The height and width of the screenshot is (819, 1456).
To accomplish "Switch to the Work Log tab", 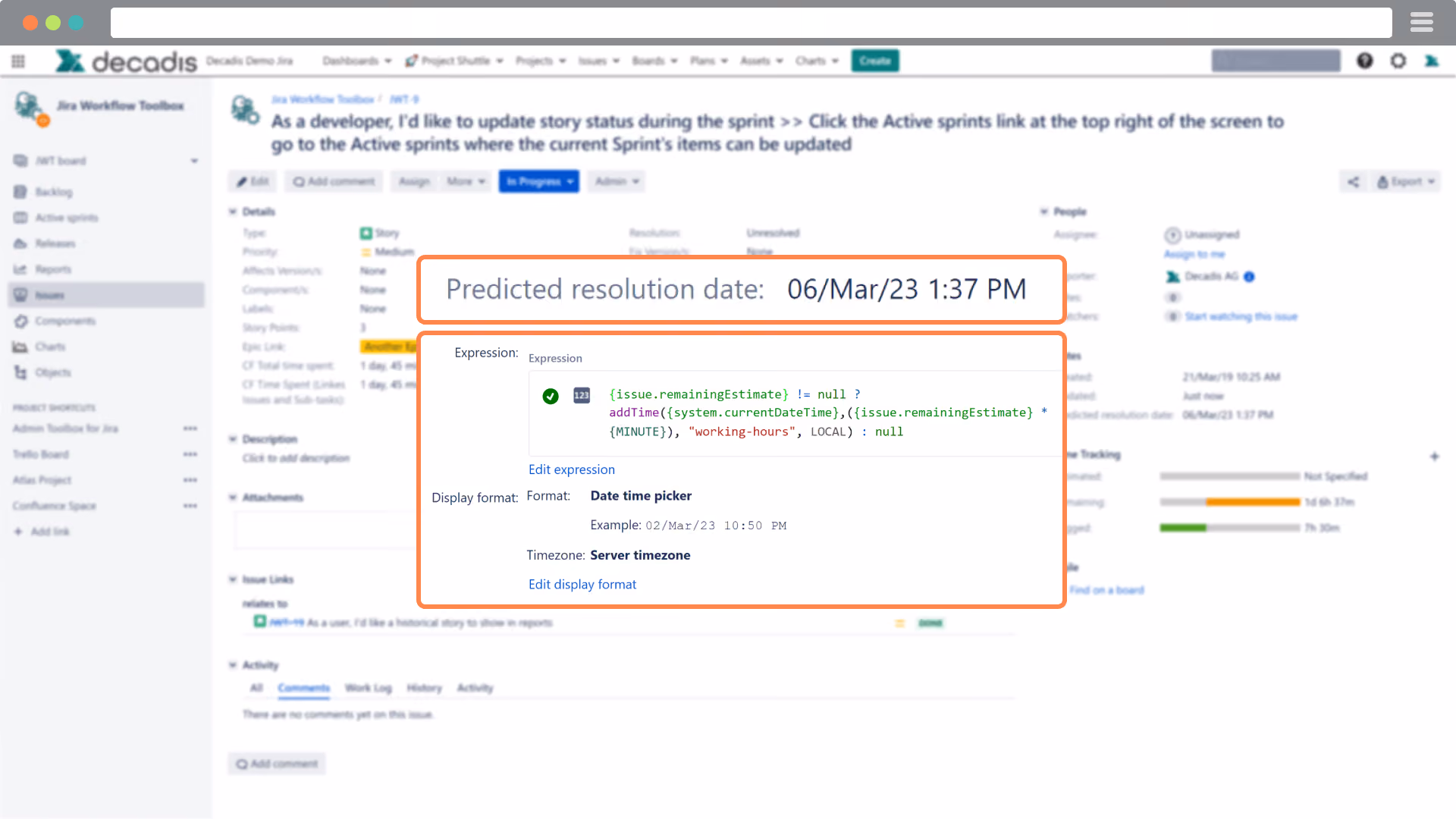I will click(369, 688).
